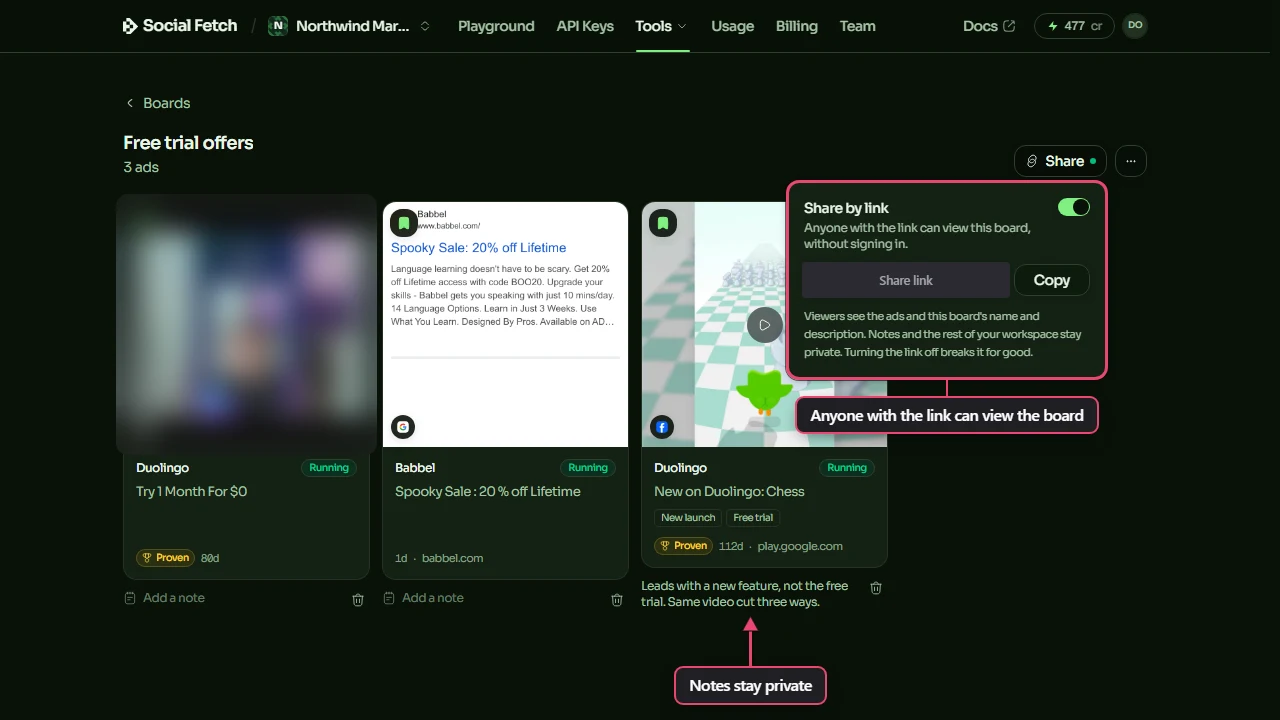Copy the share link
This screenshot has width=1280, height=720.
point(1052,281)
